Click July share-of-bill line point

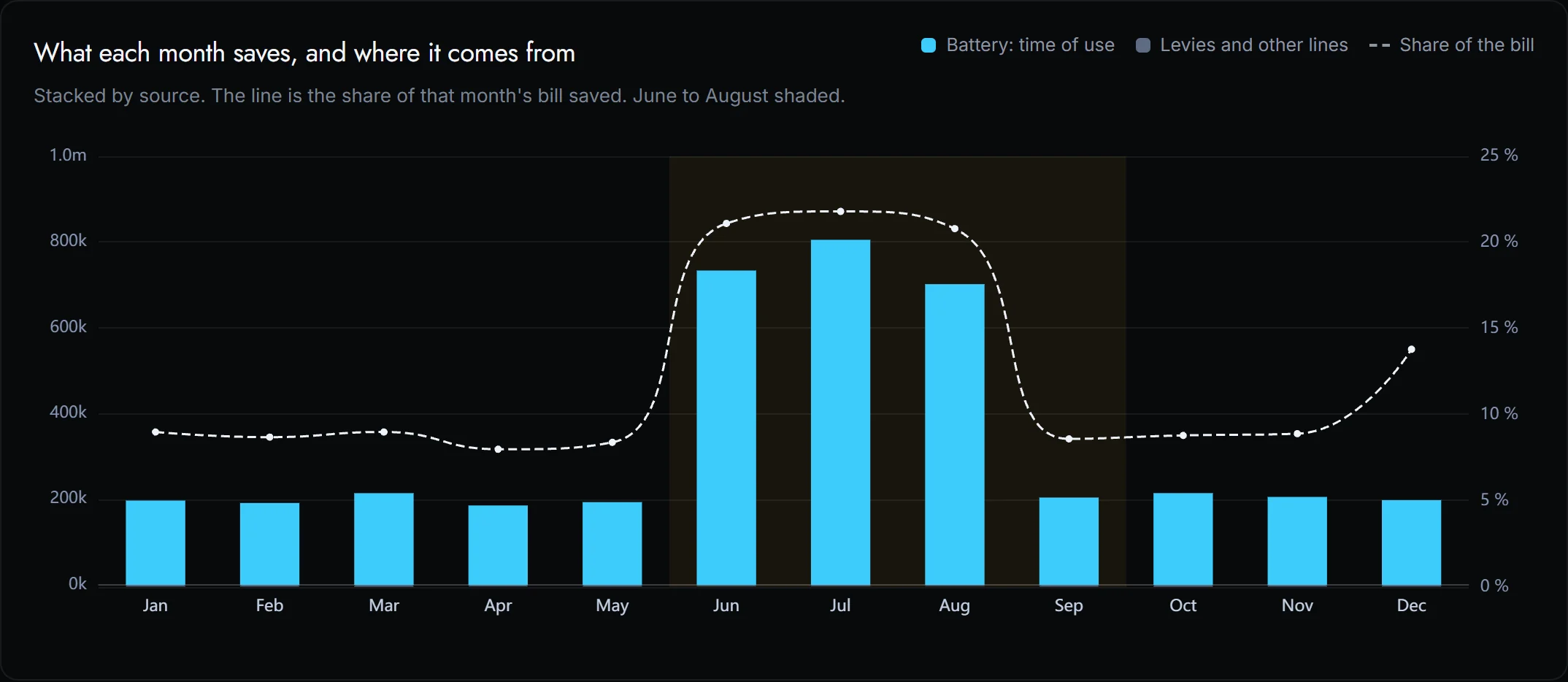click(840, 211)
